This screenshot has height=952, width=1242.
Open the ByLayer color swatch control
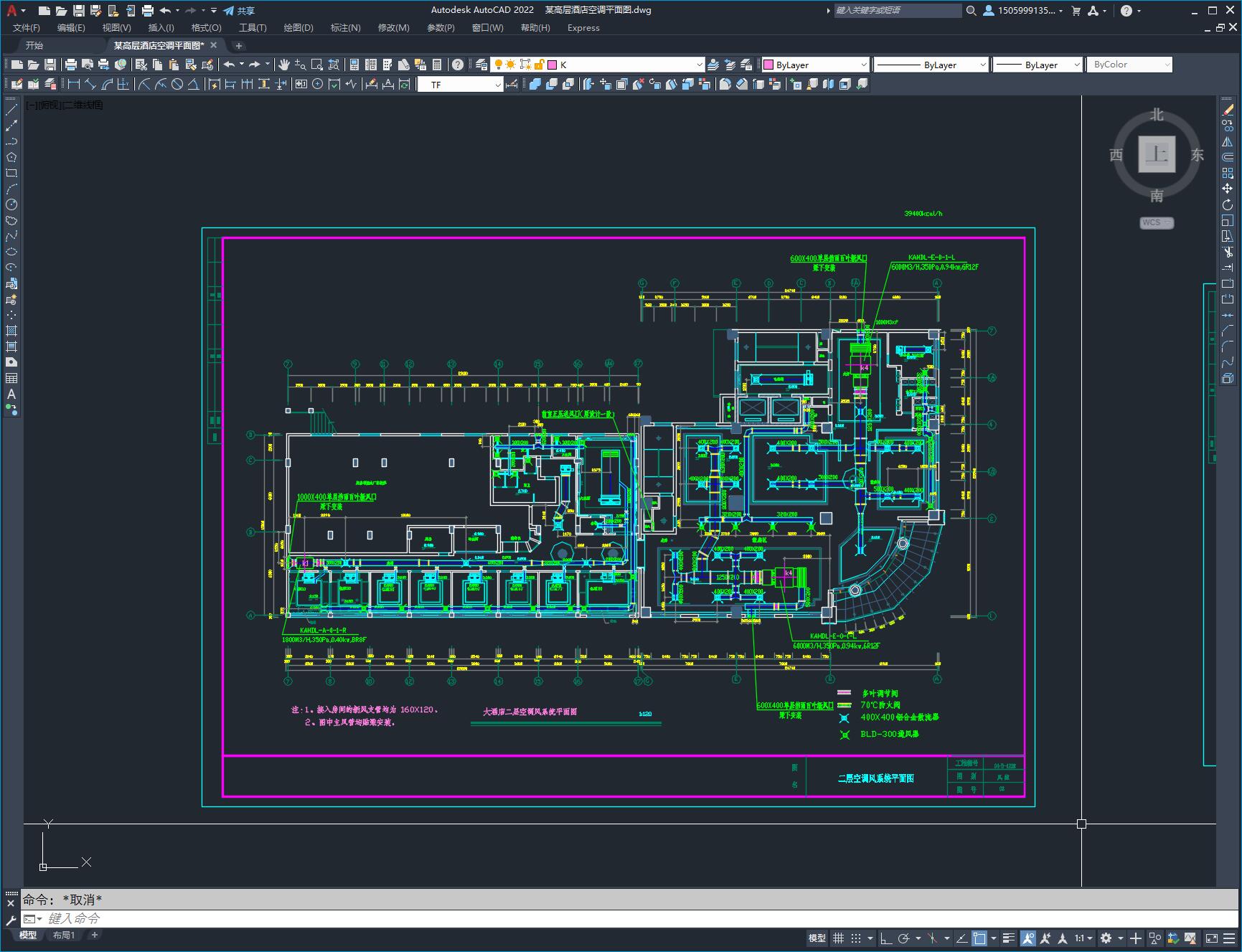(814, 65)
